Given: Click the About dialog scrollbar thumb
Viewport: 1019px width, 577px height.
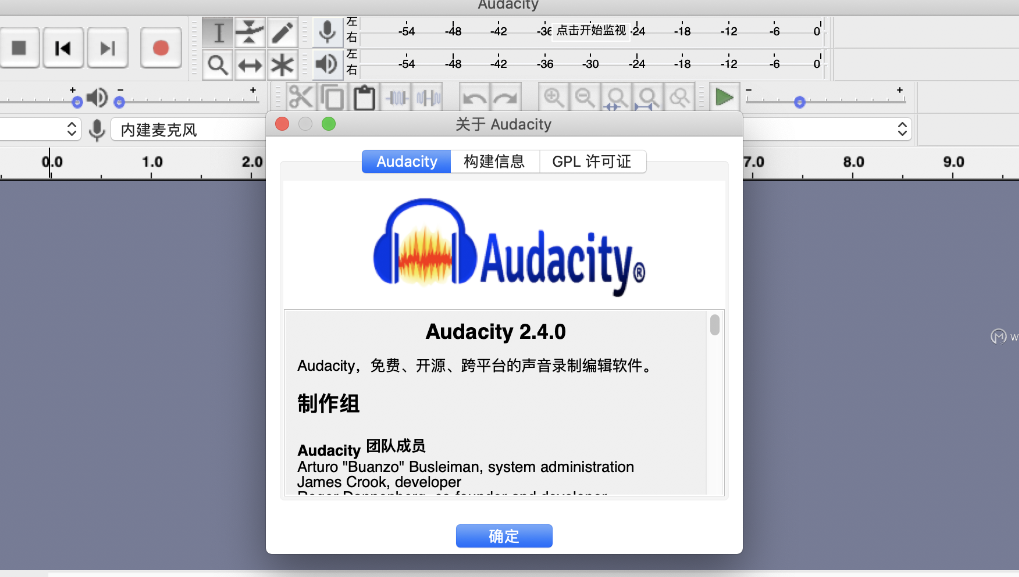Looking at the screenshot, I should (715, 324).
